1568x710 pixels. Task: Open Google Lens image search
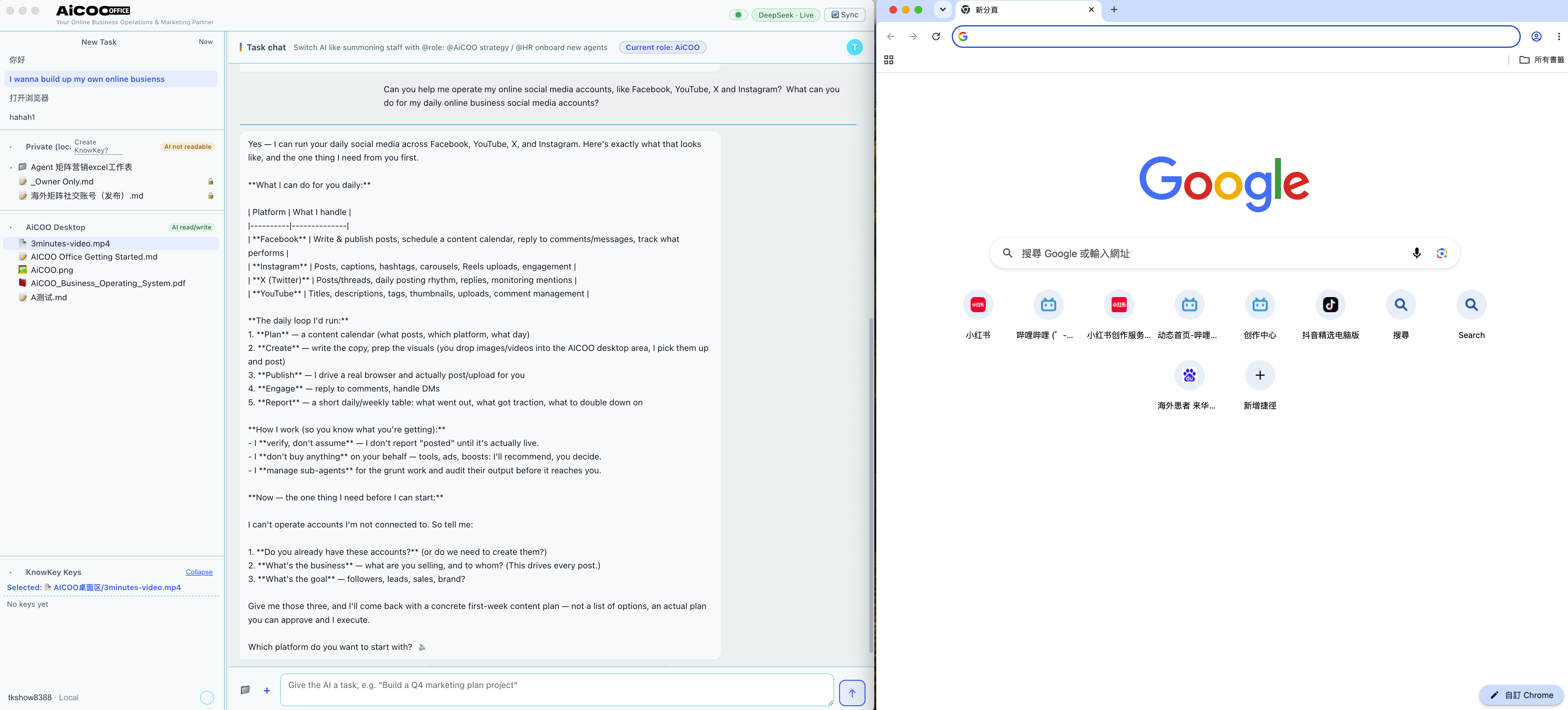tap(1441, 253)
